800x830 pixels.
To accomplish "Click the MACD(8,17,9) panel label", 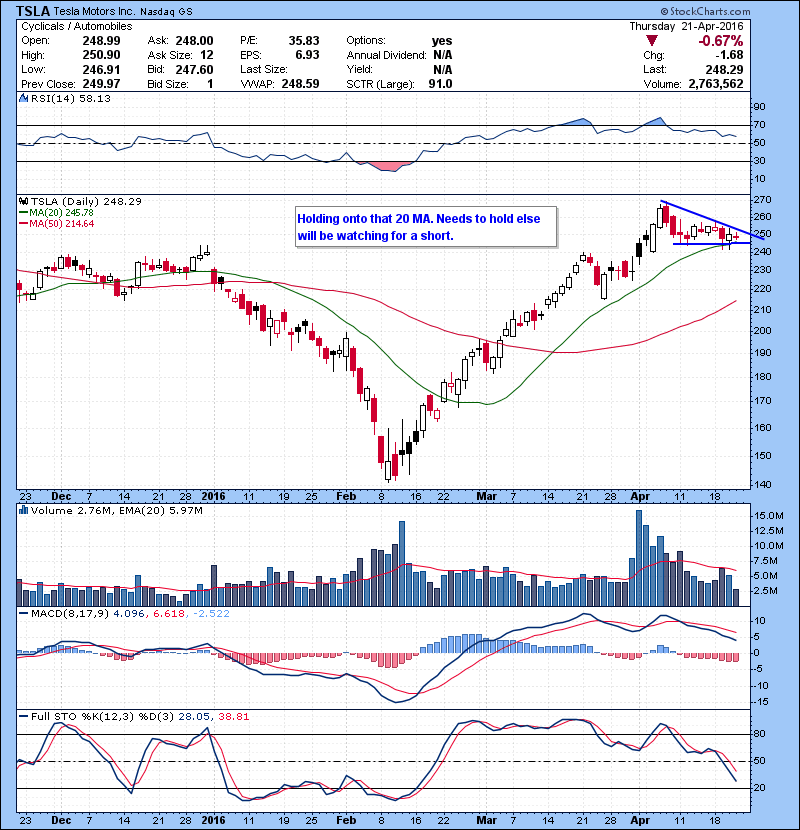I will tap(70, 614).
